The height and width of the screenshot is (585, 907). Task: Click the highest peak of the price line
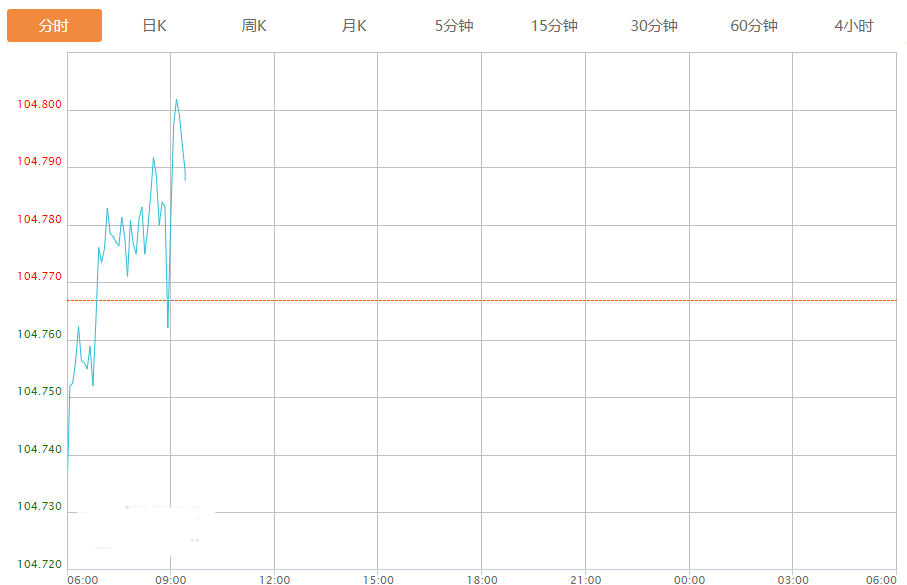point(176,99)
